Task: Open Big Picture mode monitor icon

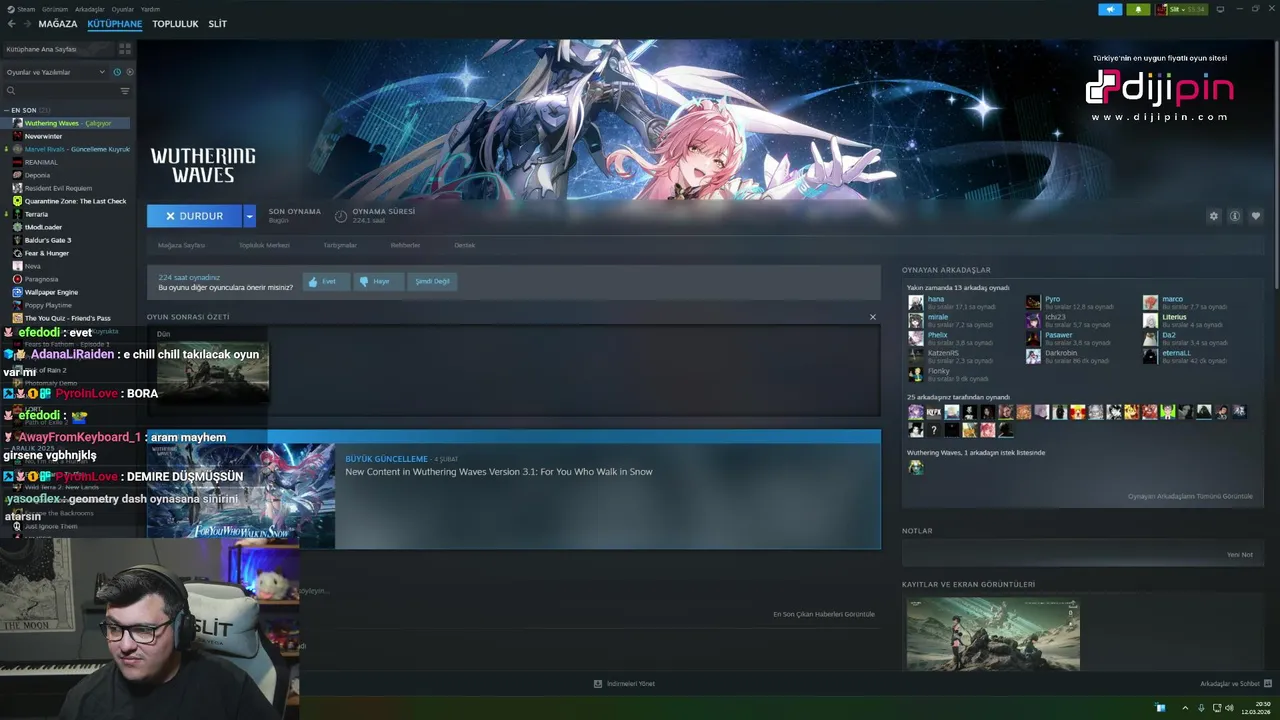Action: 1220,9
